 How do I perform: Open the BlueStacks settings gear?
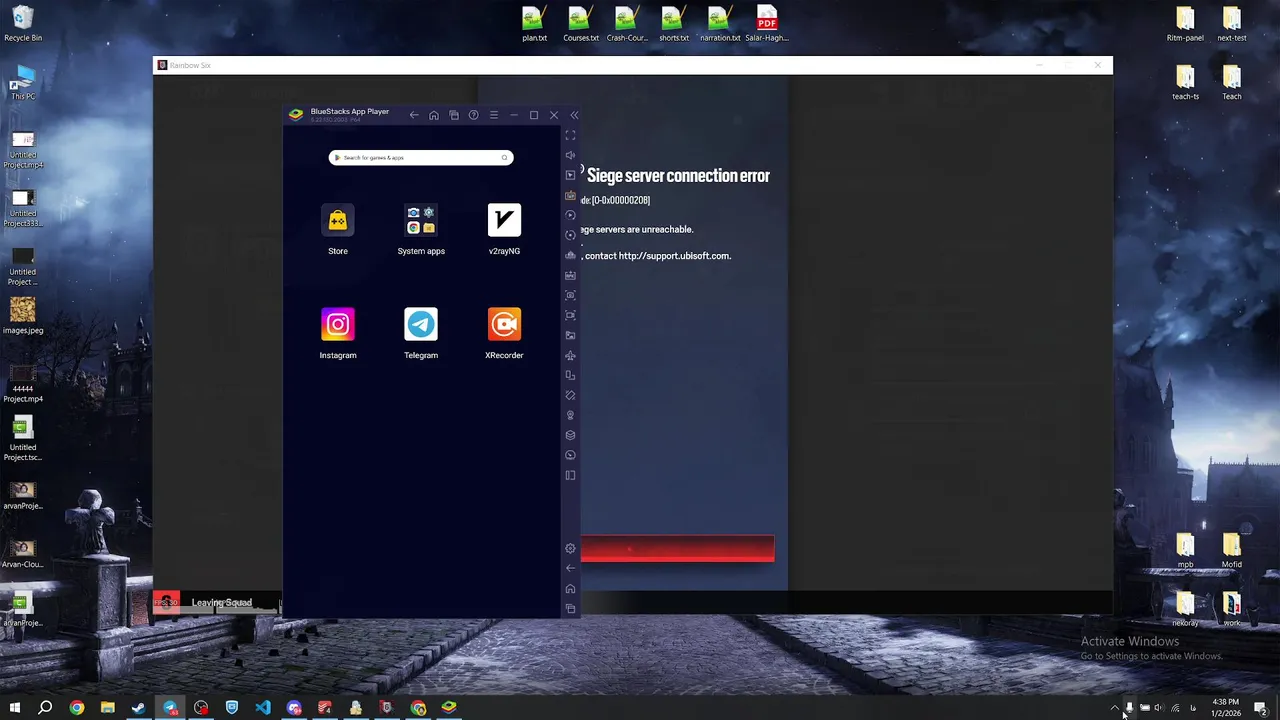tap(571, 548)
